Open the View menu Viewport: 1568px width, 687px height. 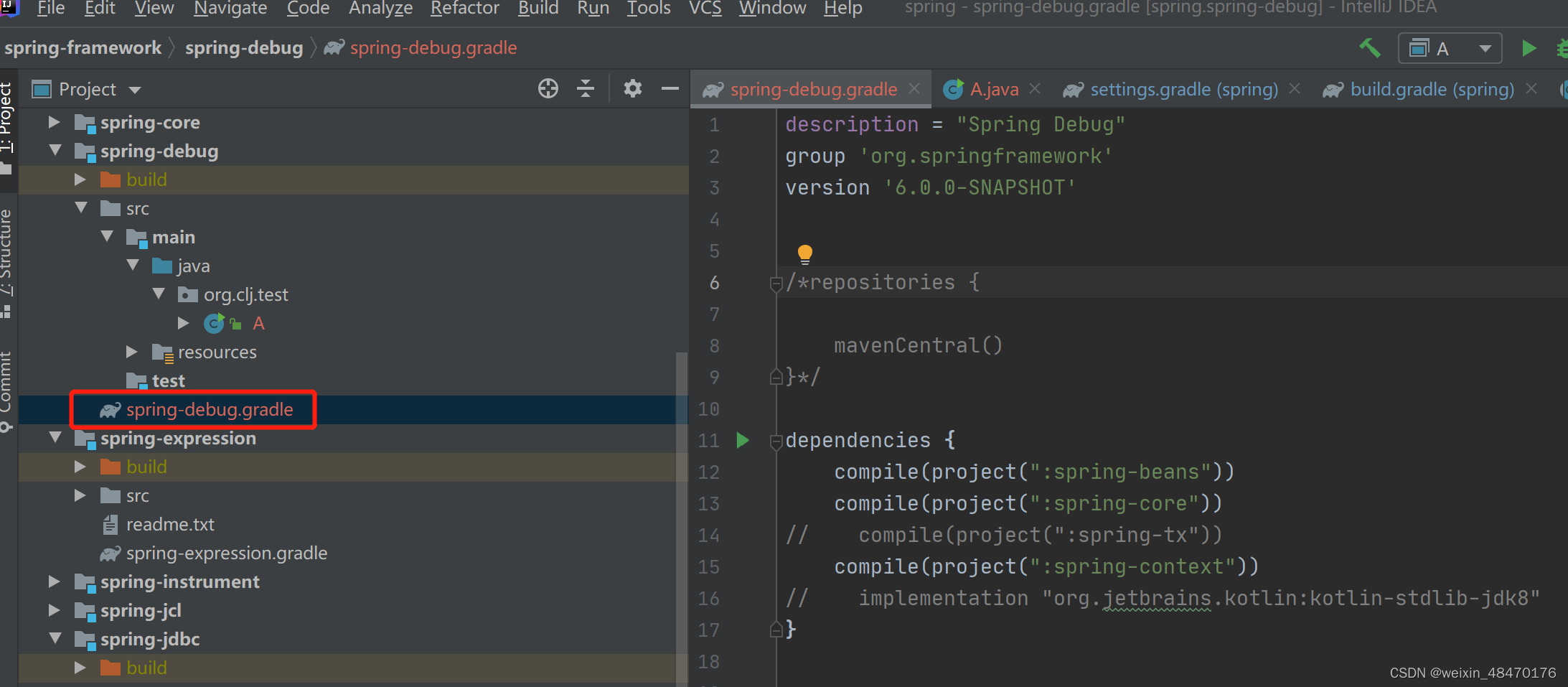(154, 9)
